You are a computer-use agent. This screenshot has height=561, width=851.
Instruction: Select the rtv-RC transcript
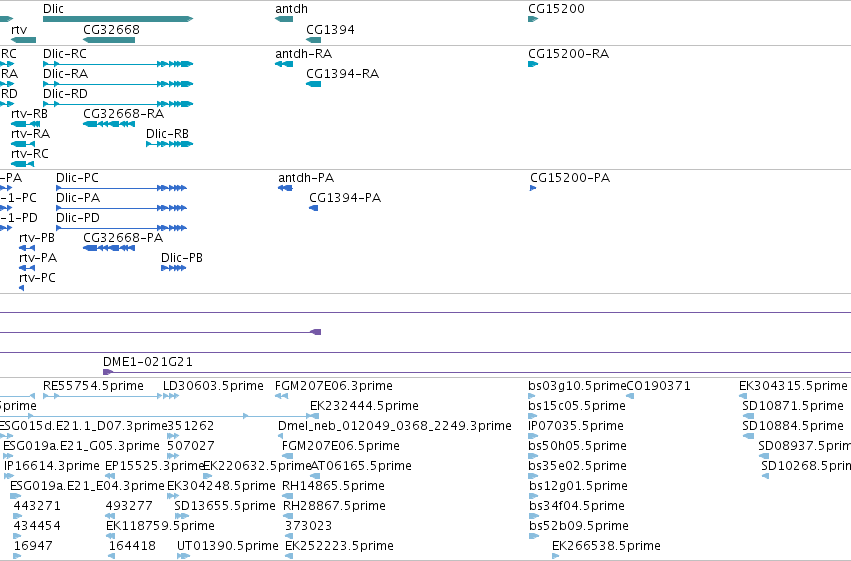click(22, 164)
